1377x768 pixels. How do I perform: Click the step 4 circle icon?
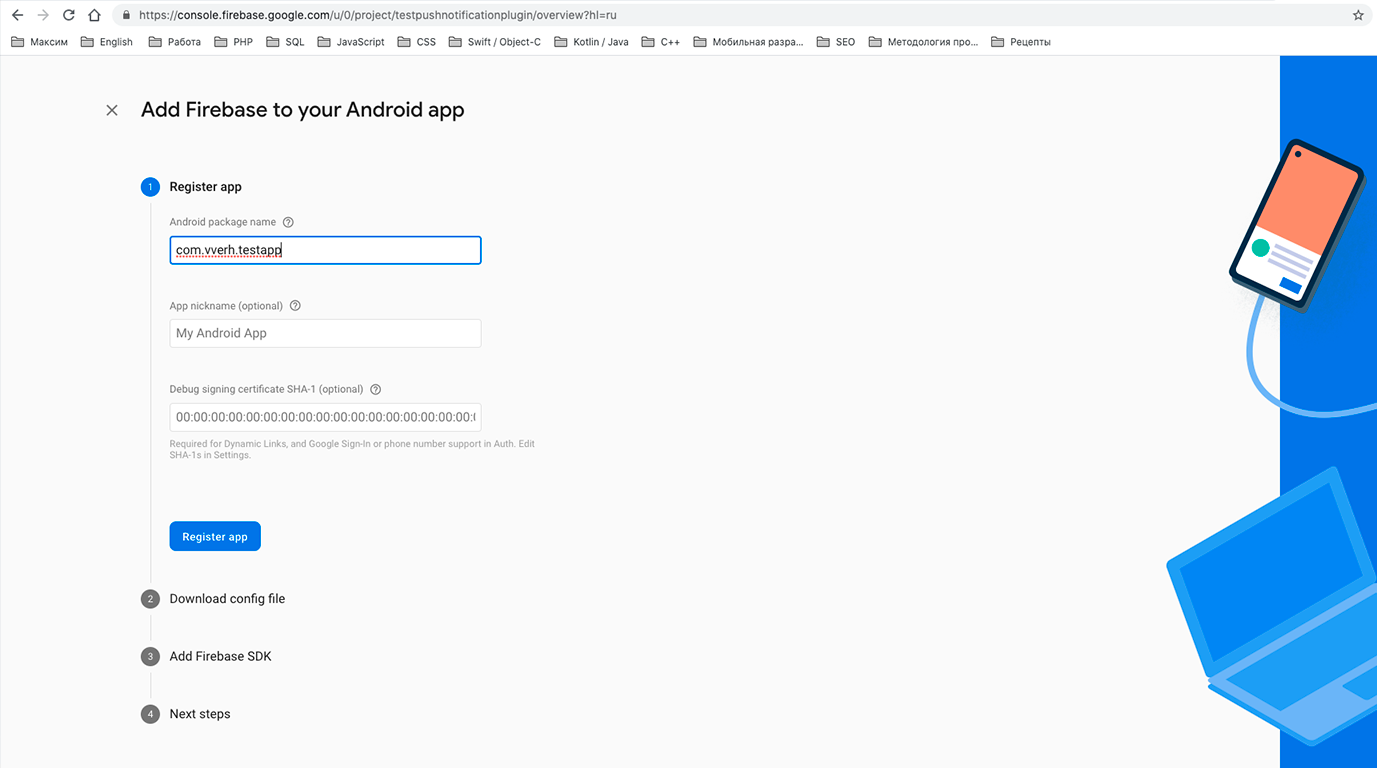point(150,714)
